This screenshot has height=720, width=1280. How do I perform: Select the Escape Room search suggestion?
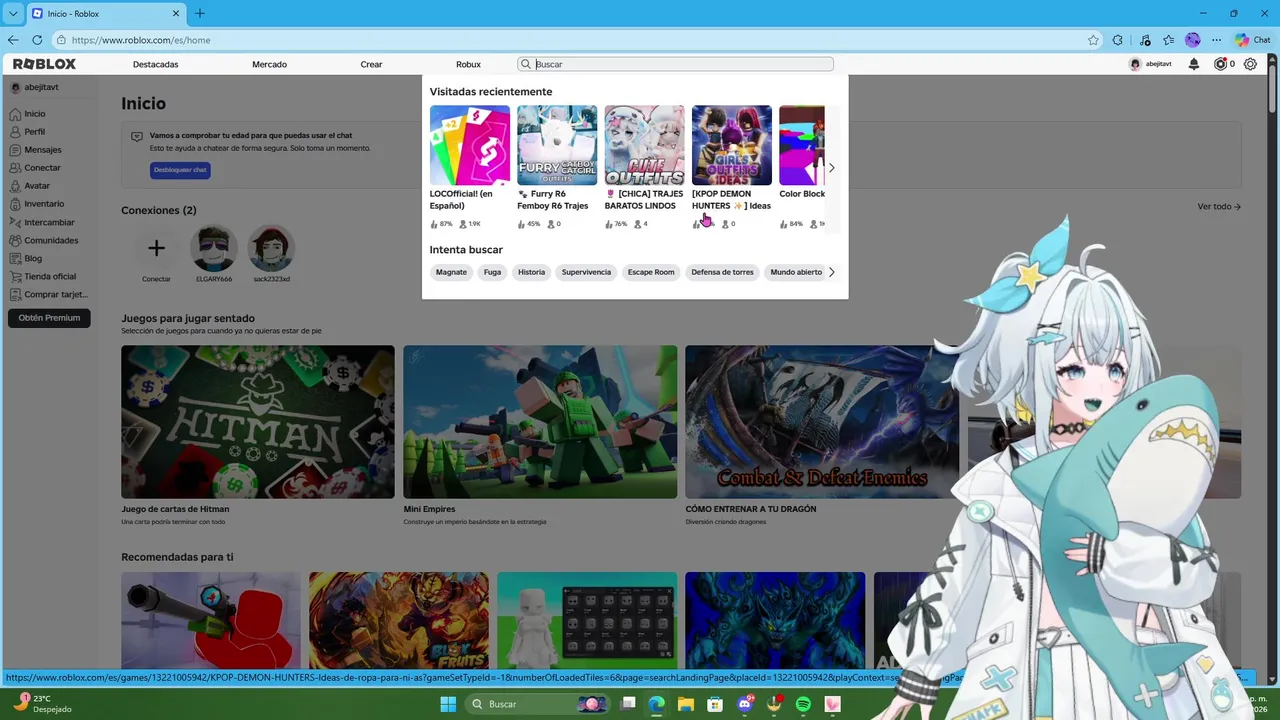(x=651, y=272)
